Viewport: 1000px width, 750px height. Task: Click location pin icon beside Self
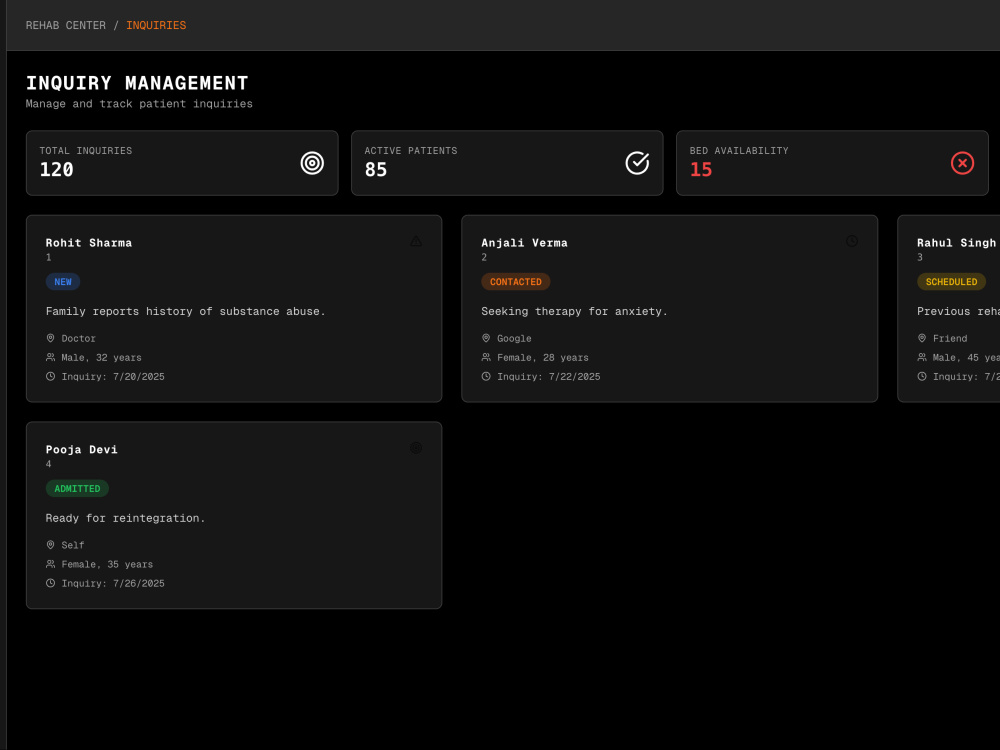pyautogui.click(x=50, y=545)
